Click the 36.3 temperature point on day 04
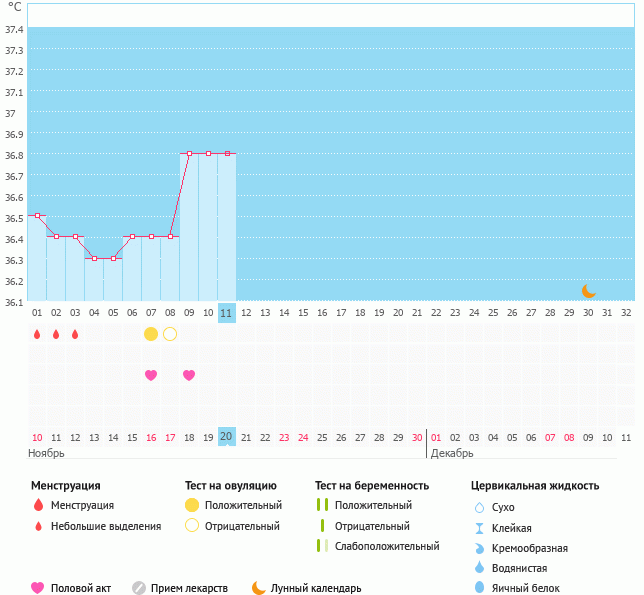644x595 pixels. pyautogui.click(x=94, y=258)
